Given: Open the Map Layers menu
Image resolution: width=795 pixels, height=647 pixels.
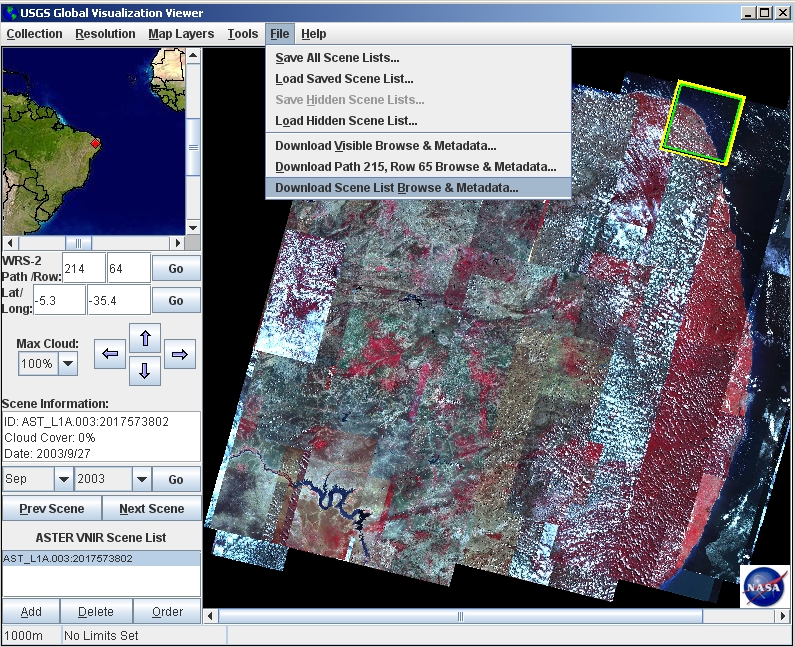Looking at the screenshot, I should tap(181, 34).
